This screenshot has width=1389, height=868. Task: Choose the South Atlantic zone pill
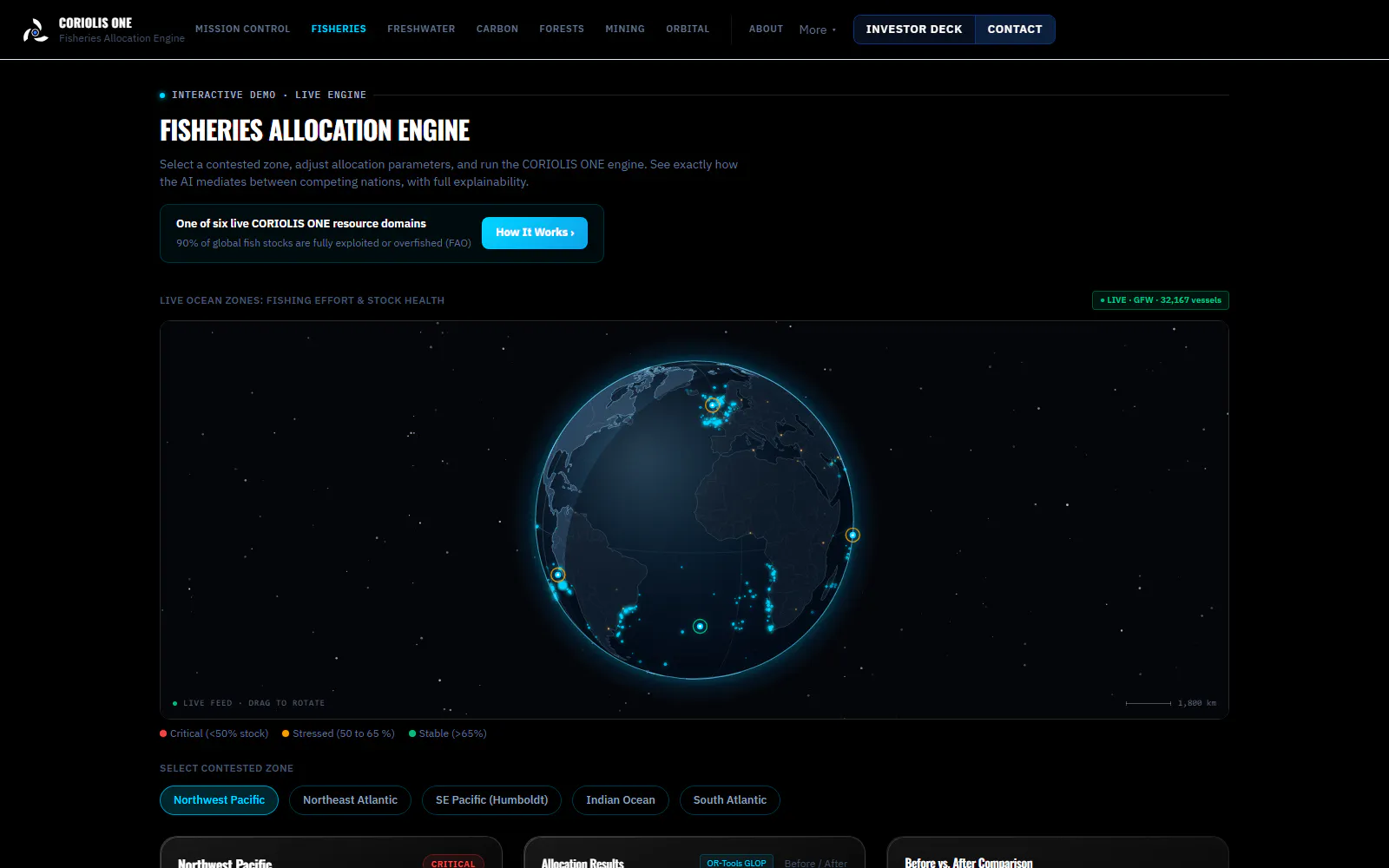tap(730, 800)
